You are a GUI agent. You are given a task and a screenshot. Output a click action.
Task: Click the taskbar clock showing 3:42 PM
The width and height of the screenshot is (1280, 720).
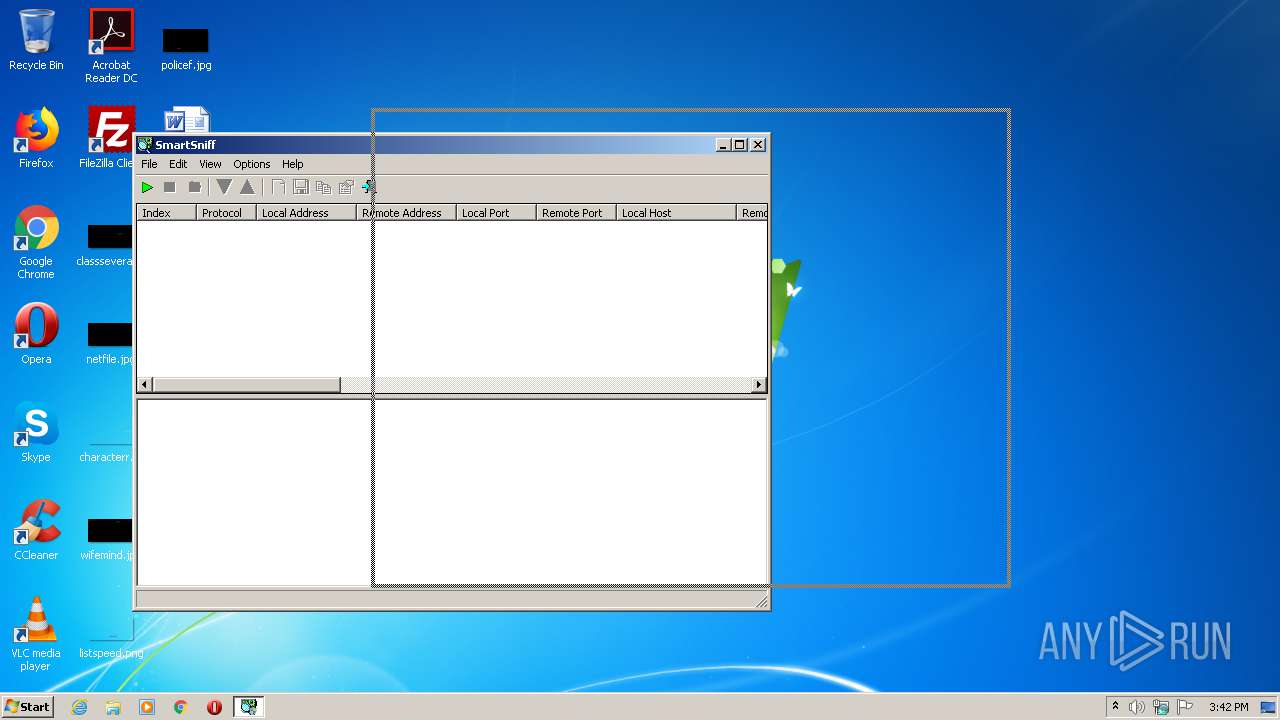1228,707
